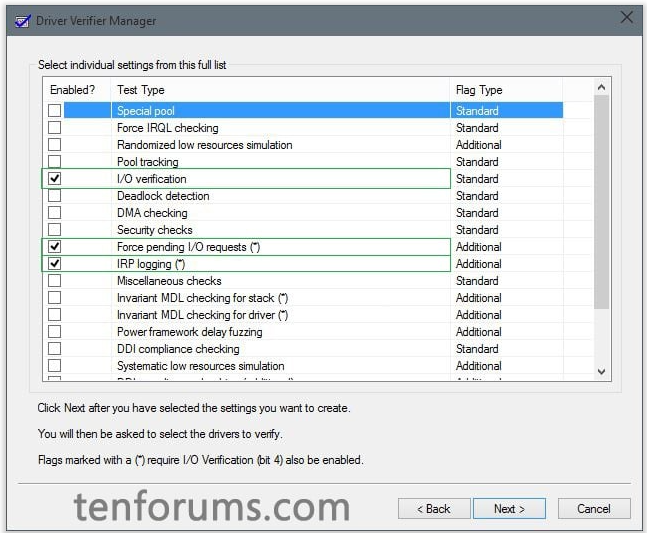Enable the Security checks checkbox
647x533 pixels.
[54, 229]
